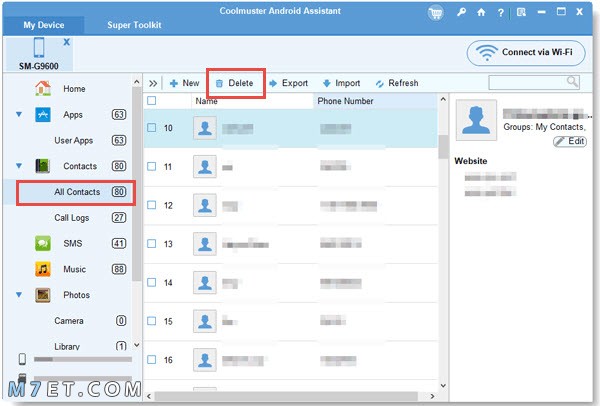The width and height of the screenshot is (600, 406).
Task: Check the box for contact row 11
Action: pyautogui.click(x=152, y=166)
